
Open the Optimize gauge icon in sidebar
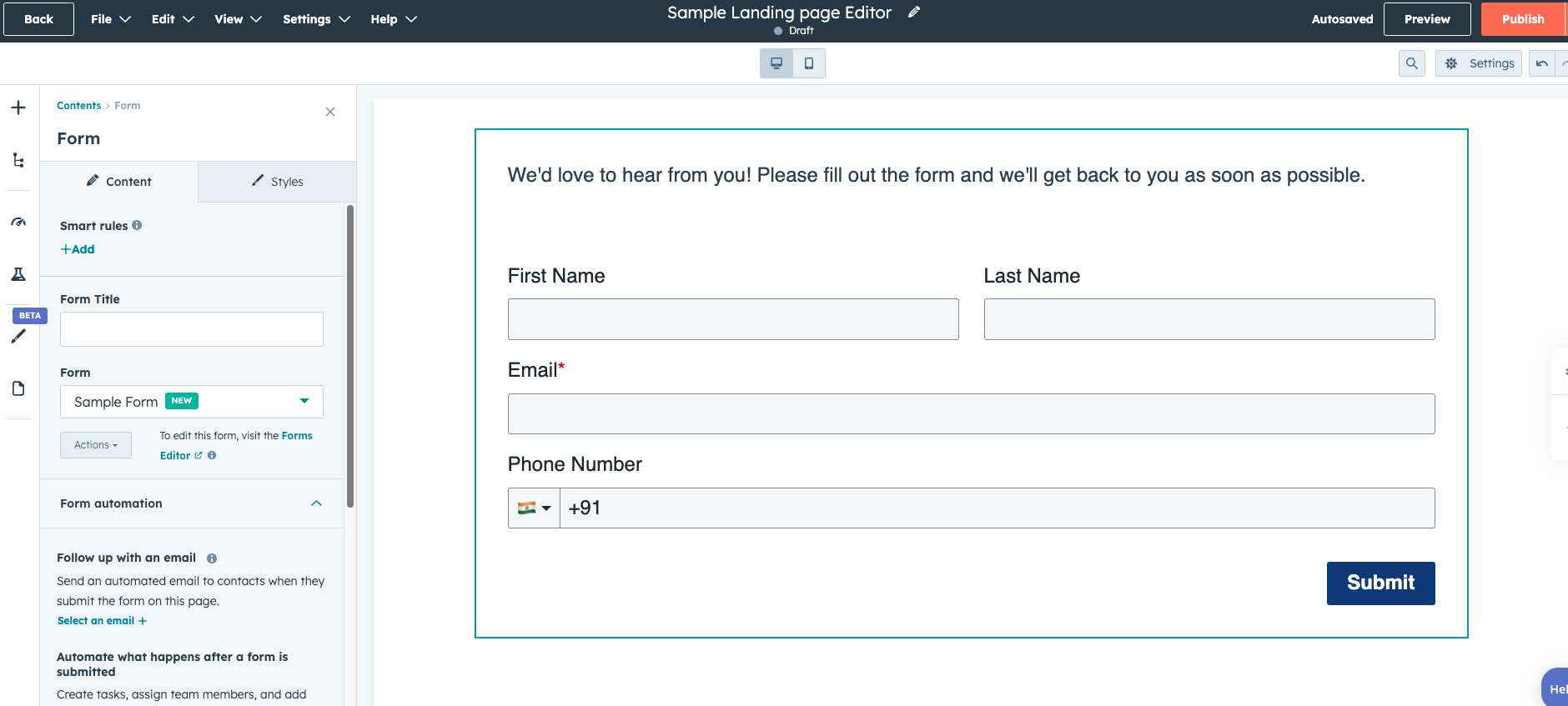click(x=18, y=222)
